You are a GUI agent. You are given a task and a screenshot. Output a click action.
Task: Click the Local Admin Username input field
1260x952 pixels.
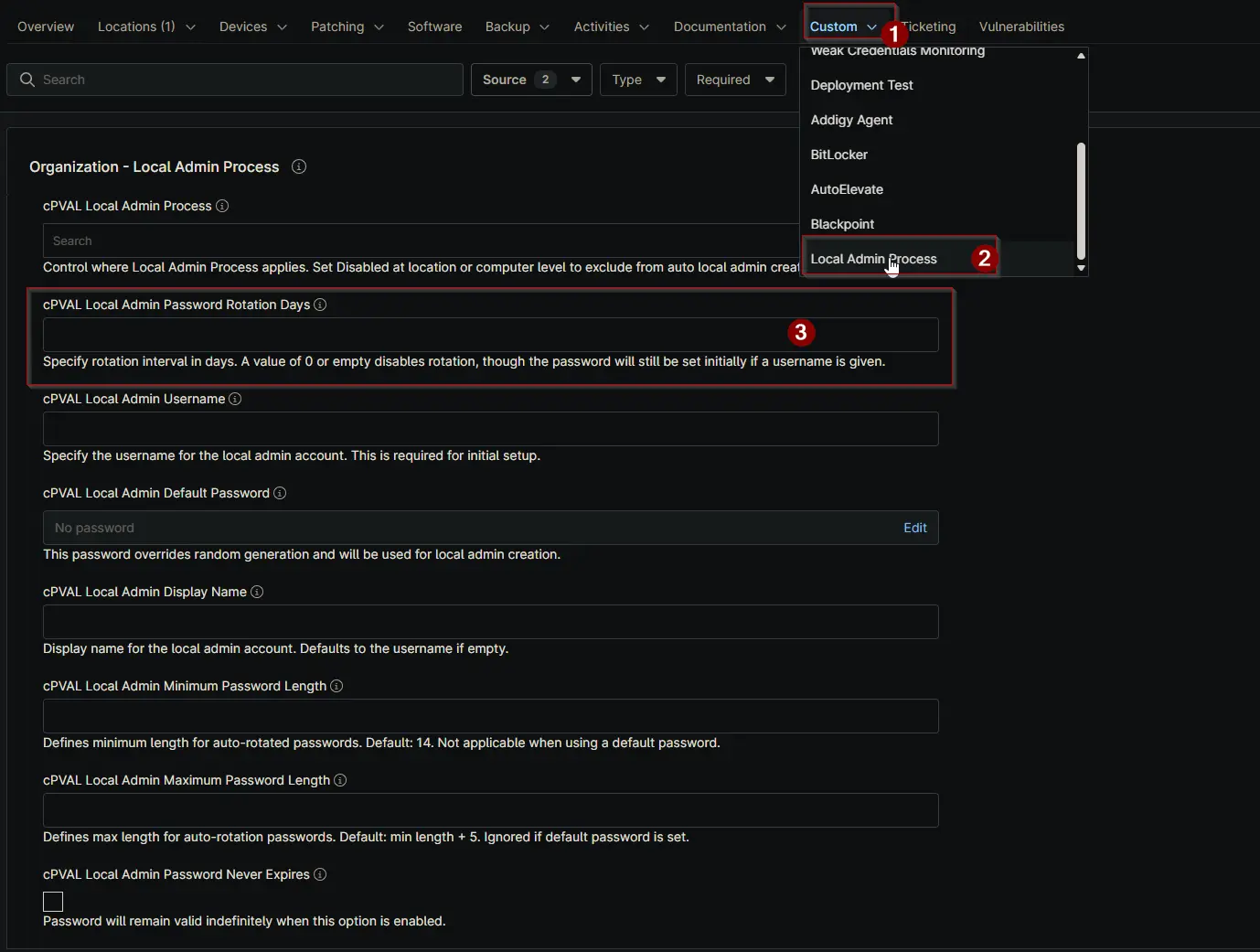(490, 429)
